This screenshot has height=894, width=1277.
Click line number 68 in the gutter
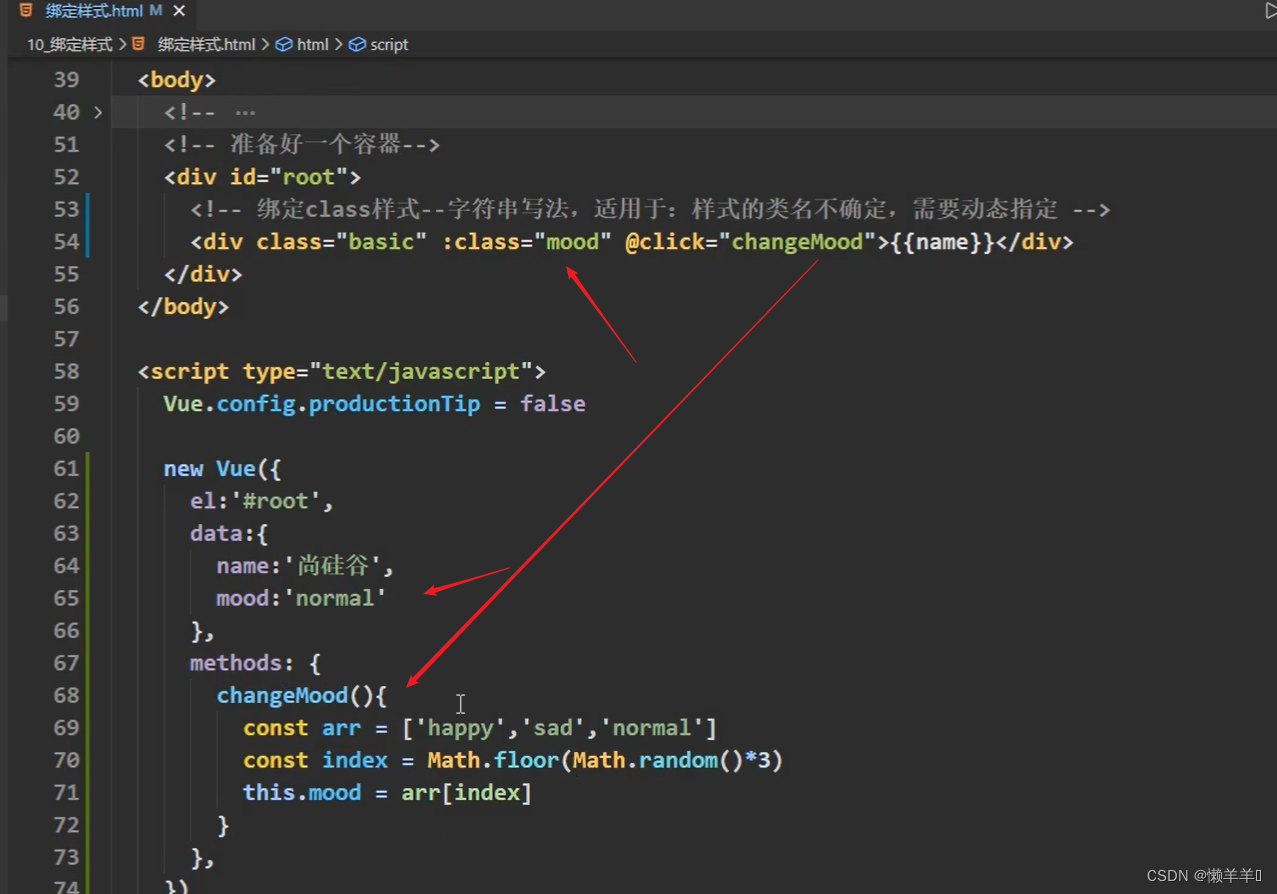[66, 695]
